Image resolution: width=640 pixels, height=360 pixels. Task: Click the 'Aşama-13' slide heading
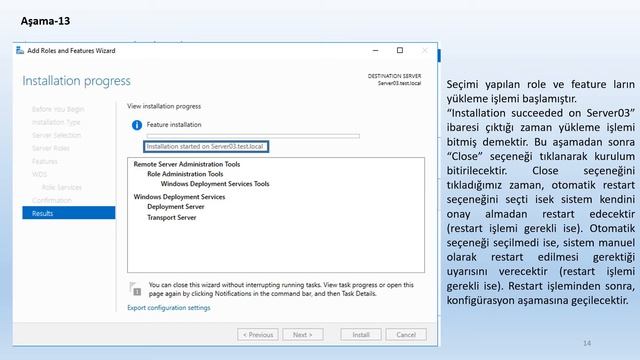(x=45, y=21)
